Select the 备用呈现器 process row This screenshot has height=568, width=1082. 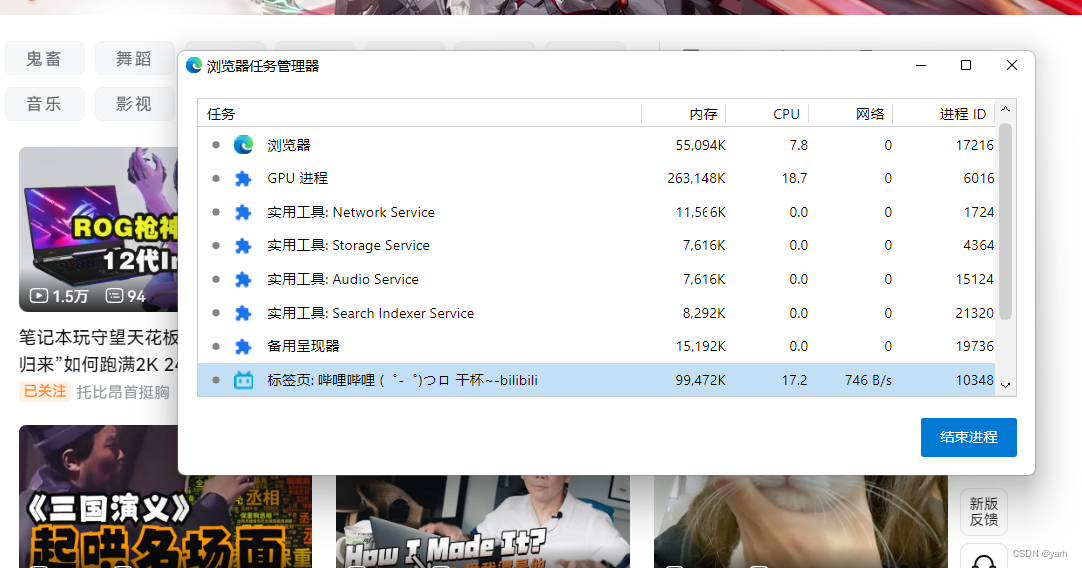[x=596, y=346]
